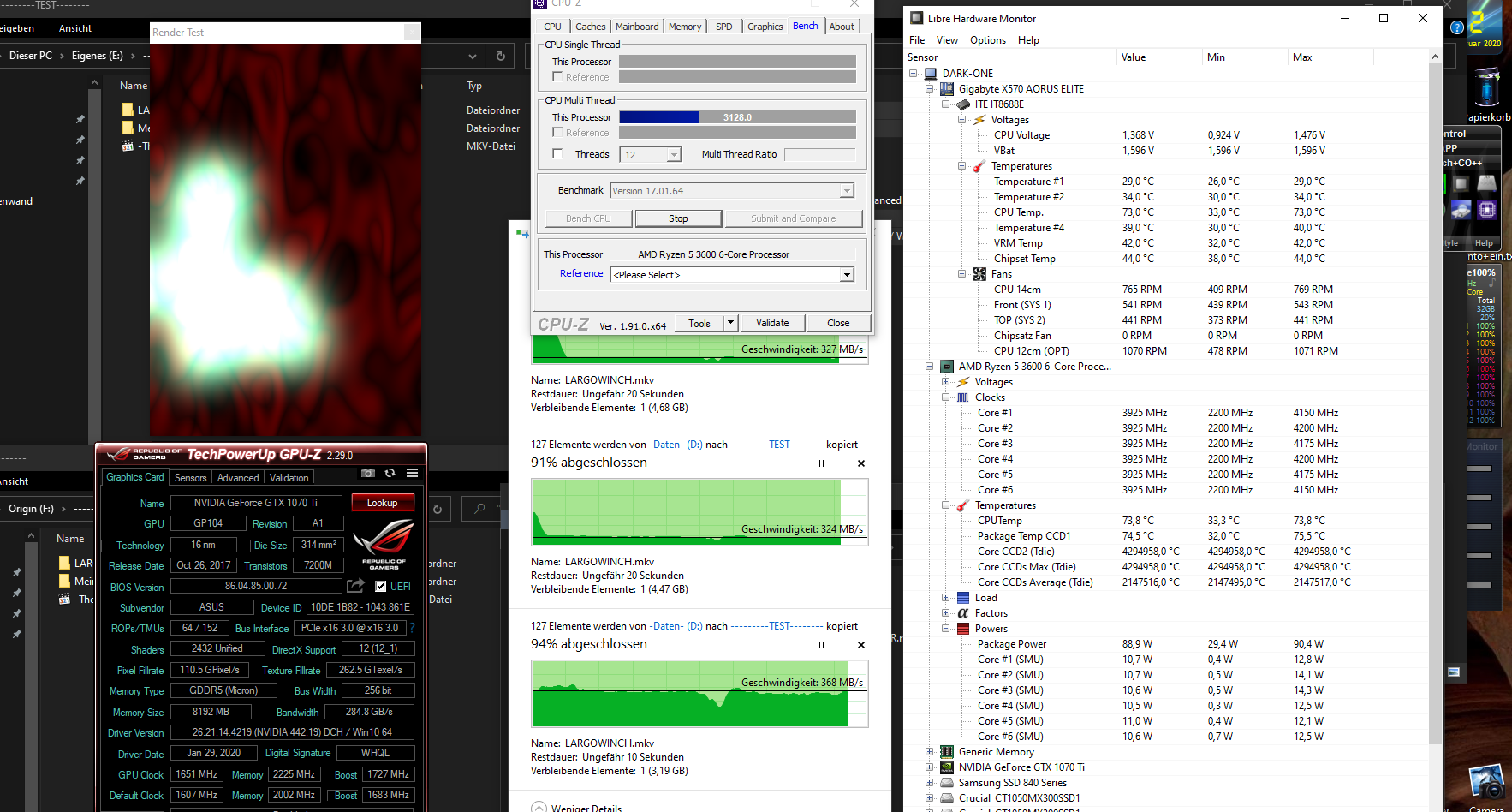Click the Validate button in CPU-Z
1512x812 pixels.
click(x=772, y=323)
